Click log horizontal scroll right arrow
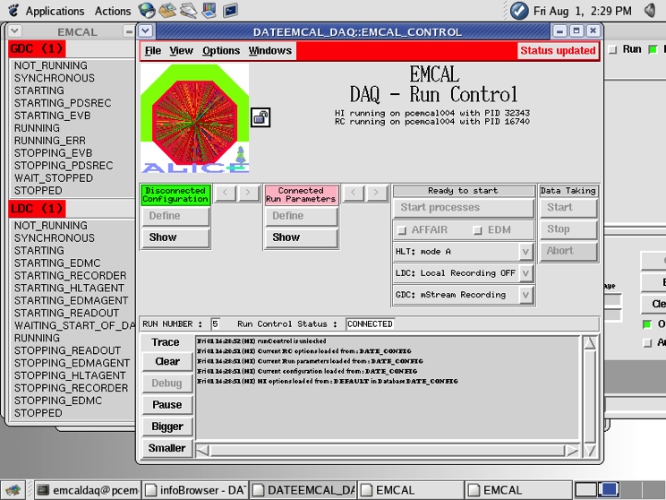 pos(573,450)
